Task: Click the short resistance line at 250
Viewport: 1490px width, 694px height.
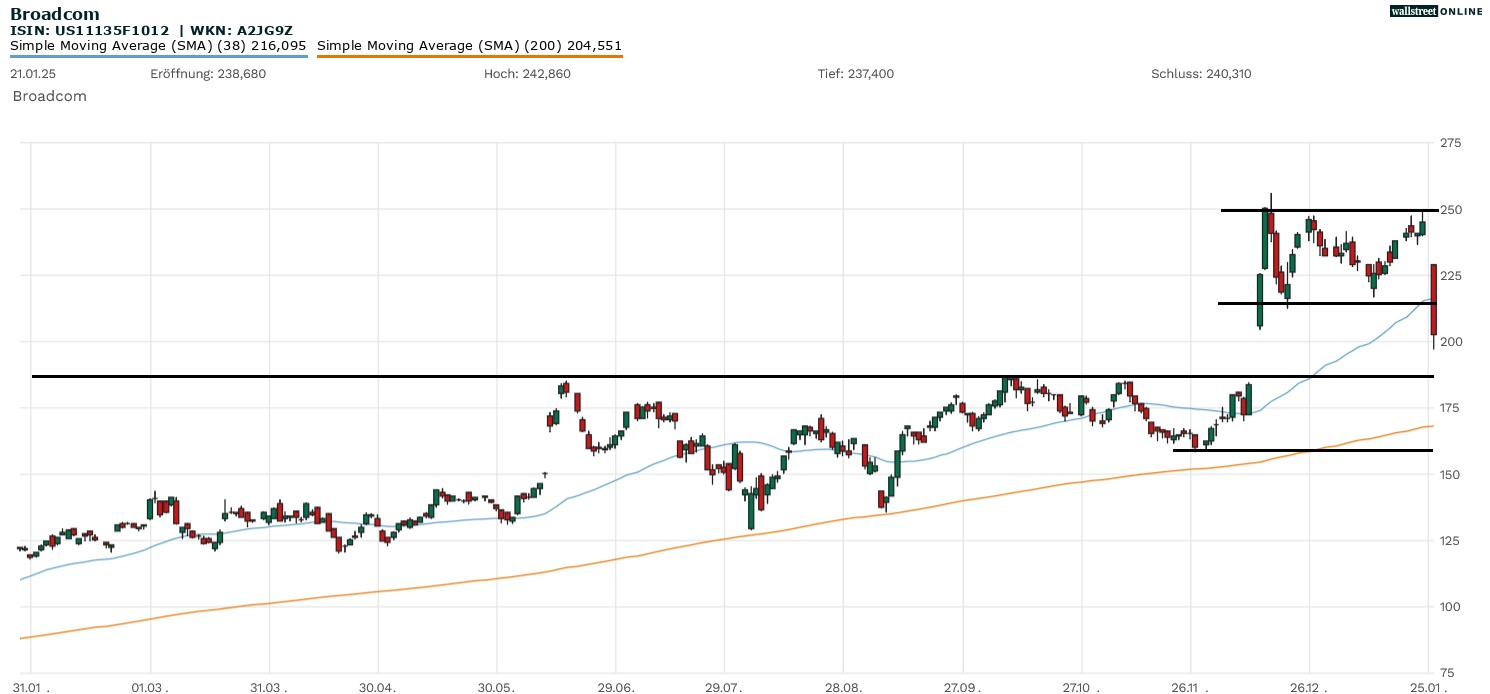Action: (x=1330, y=210)
